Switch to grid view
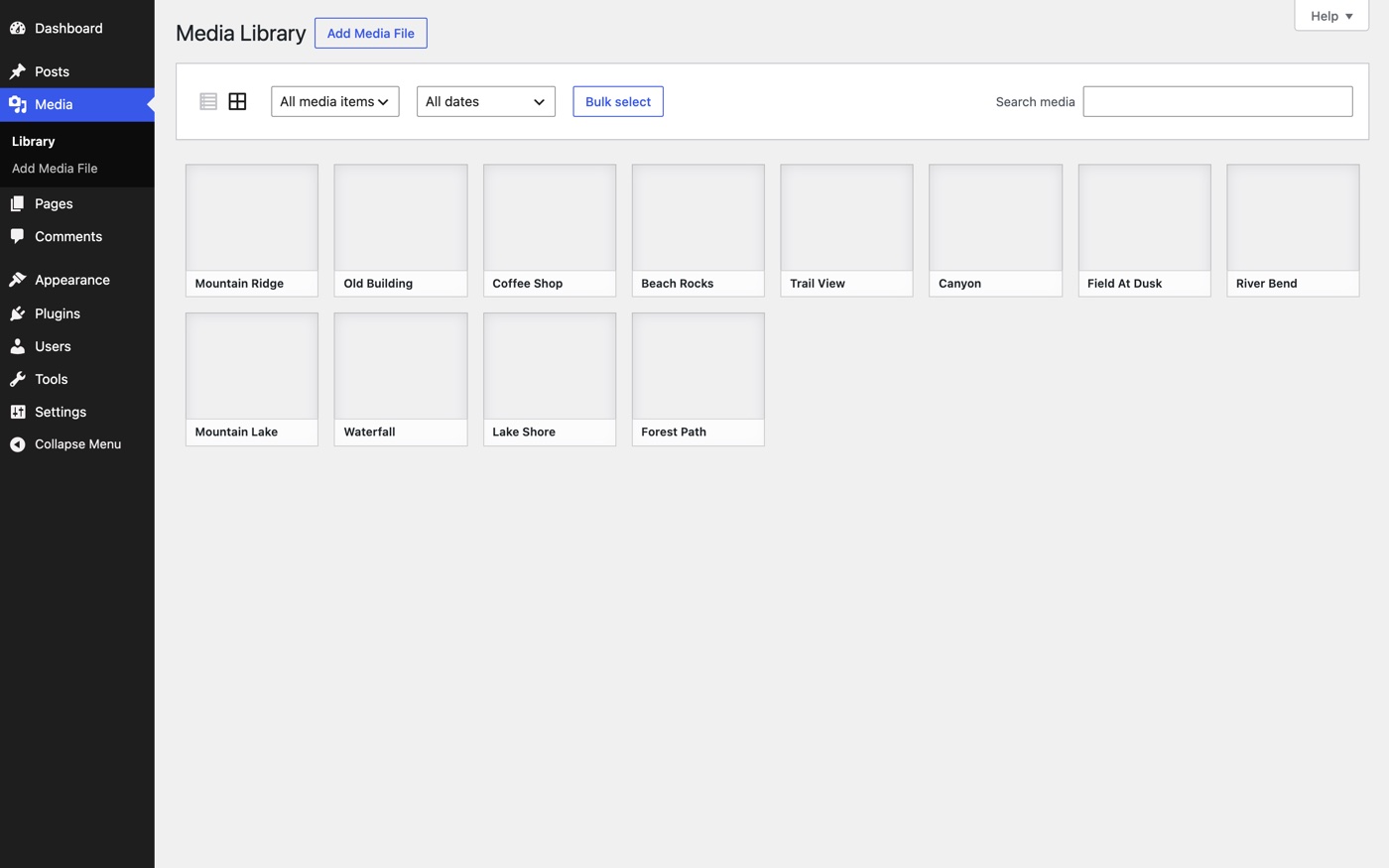Viewport: 1389px width, 868px height. coord(237,101)
